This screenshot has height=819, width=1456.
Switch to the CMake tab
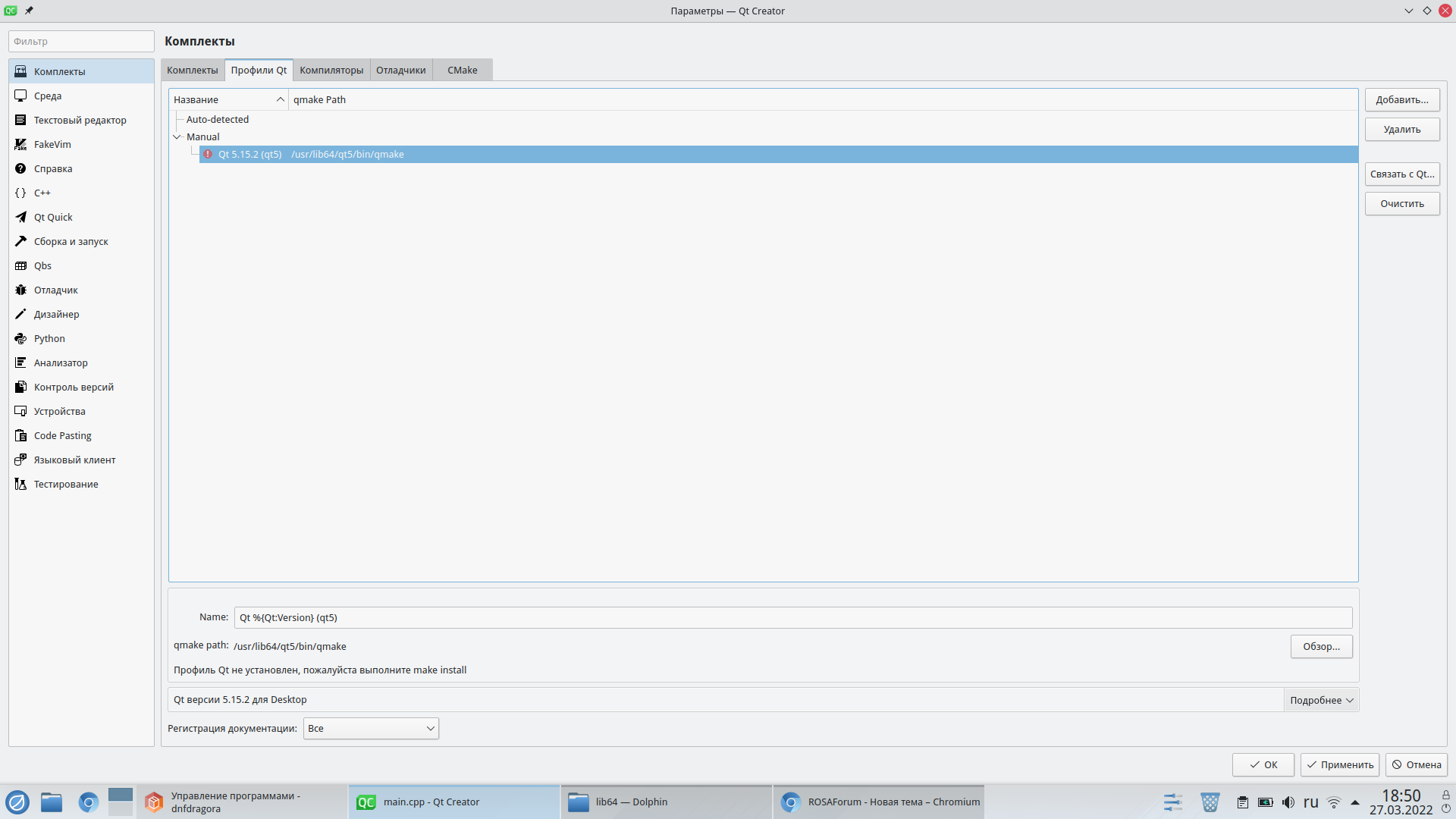tap(462, 70)
